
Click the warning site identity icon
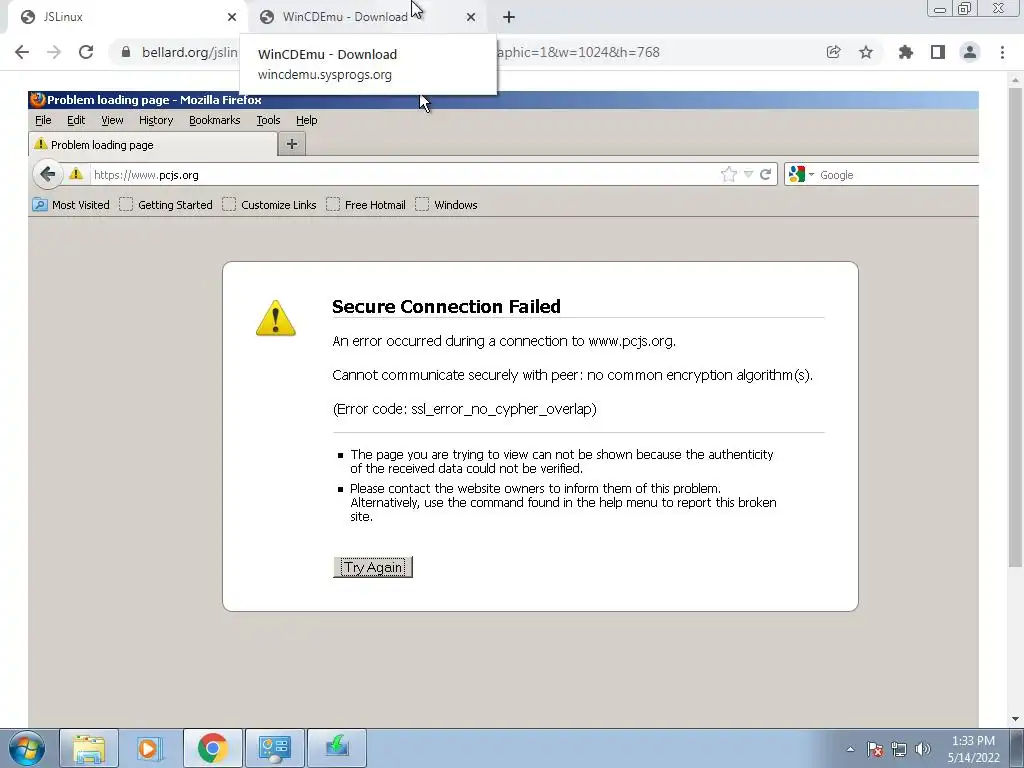[x=76, y=174]
